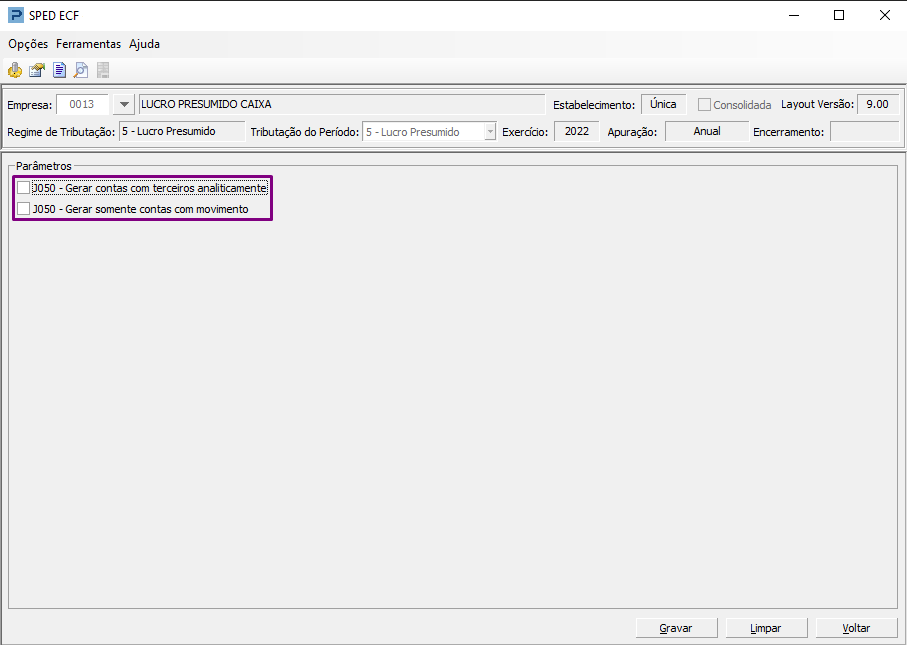The width and height of the screenshot is (907, 645).
Task: Click the yellow gear processing icon in toolbar
Action: coord(15,71)
